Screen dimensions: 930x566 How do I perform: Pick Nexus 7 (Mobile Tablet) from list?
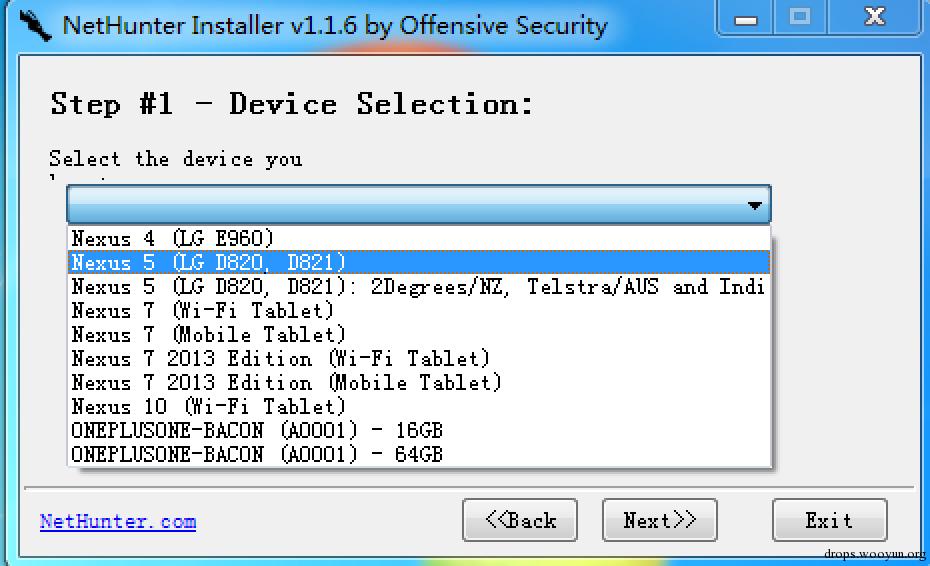coord(419,335)
